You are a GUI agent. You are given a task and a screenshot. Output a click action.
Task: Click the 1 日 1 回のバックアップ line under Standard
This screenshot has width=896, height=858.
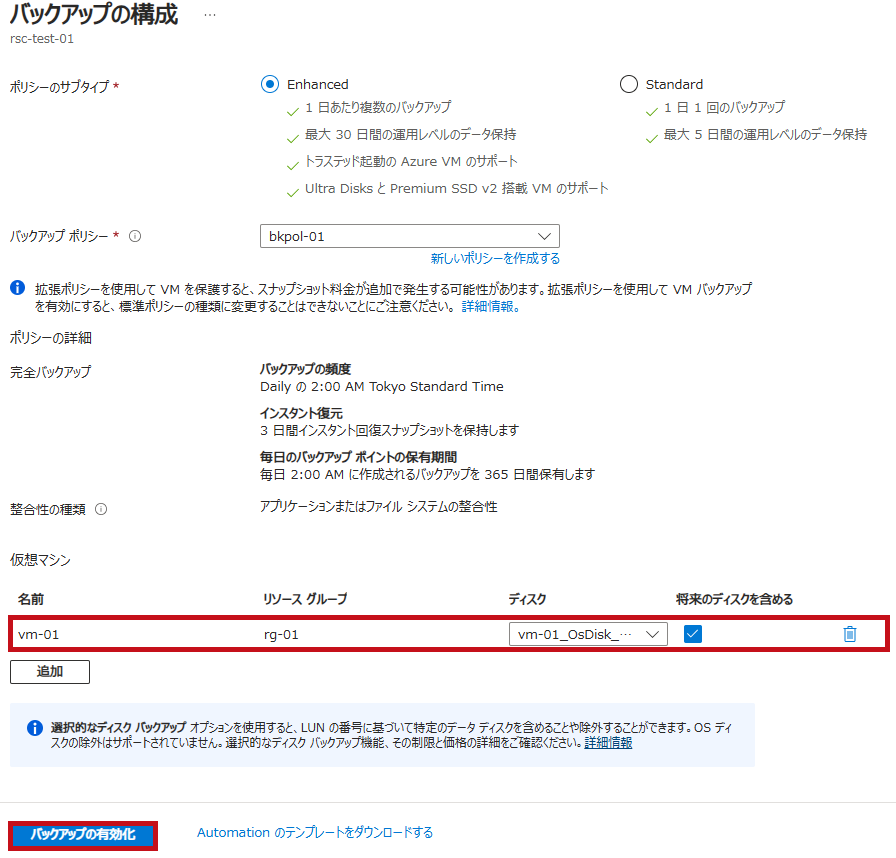point(724,107)
